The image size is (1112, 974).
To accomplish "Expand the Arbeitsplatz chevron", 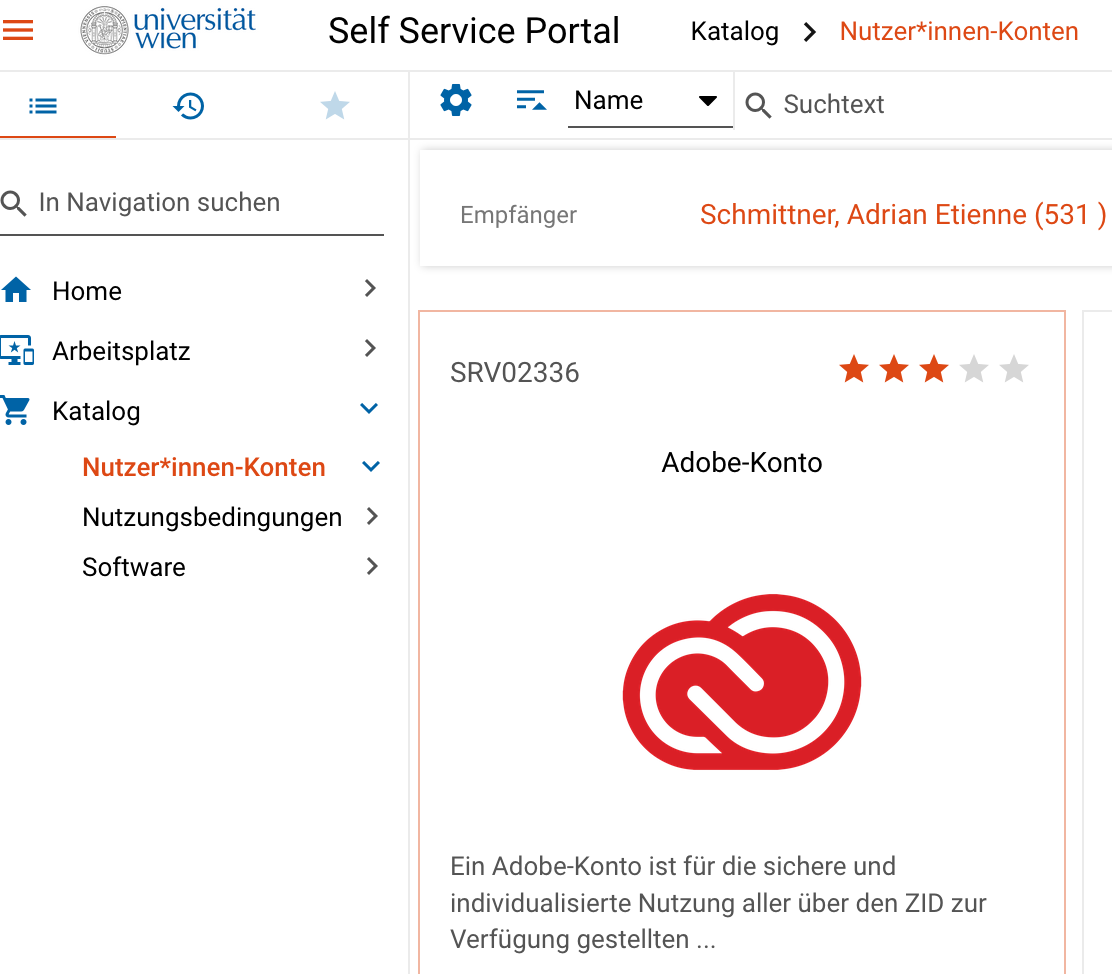I will (x=369, y=348).
